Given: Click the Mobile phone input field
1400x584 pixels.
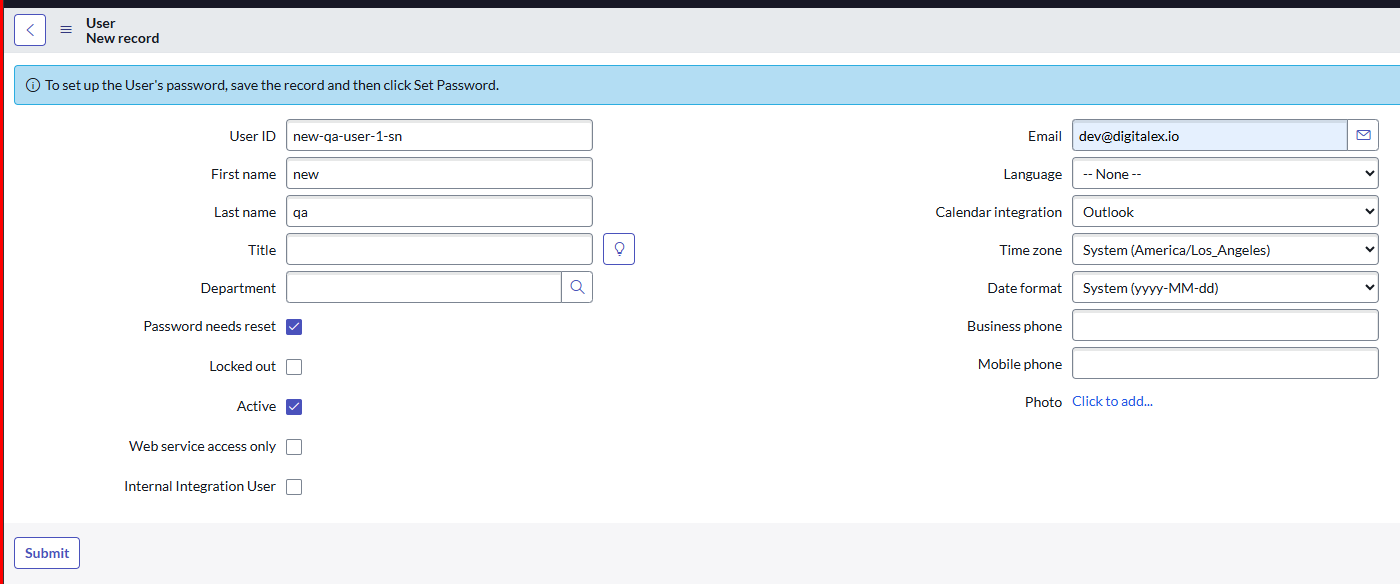Looking at the screenshot, I should (x=1224, y=364).
